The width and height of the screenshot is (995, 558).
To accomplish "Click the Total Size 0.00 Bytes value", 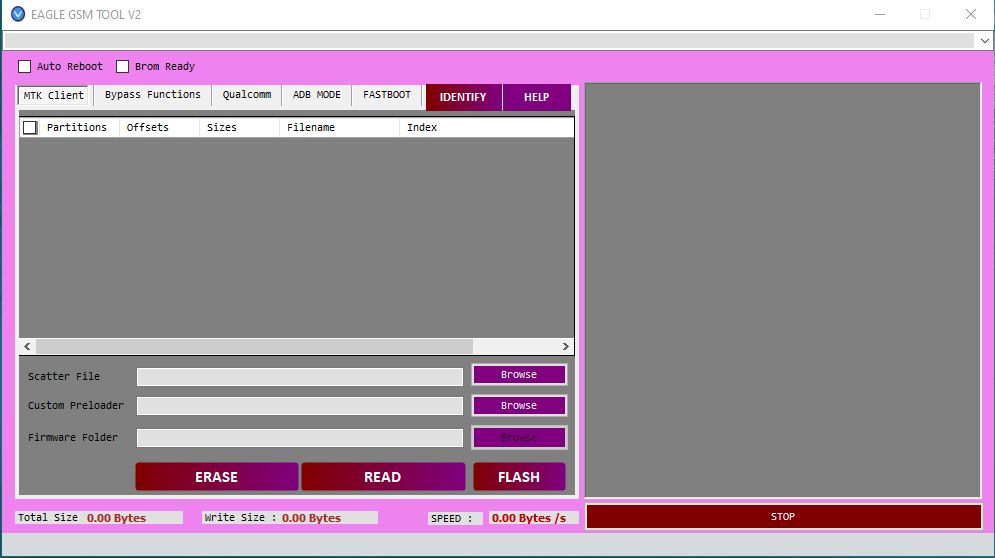I will pos(116,518).
